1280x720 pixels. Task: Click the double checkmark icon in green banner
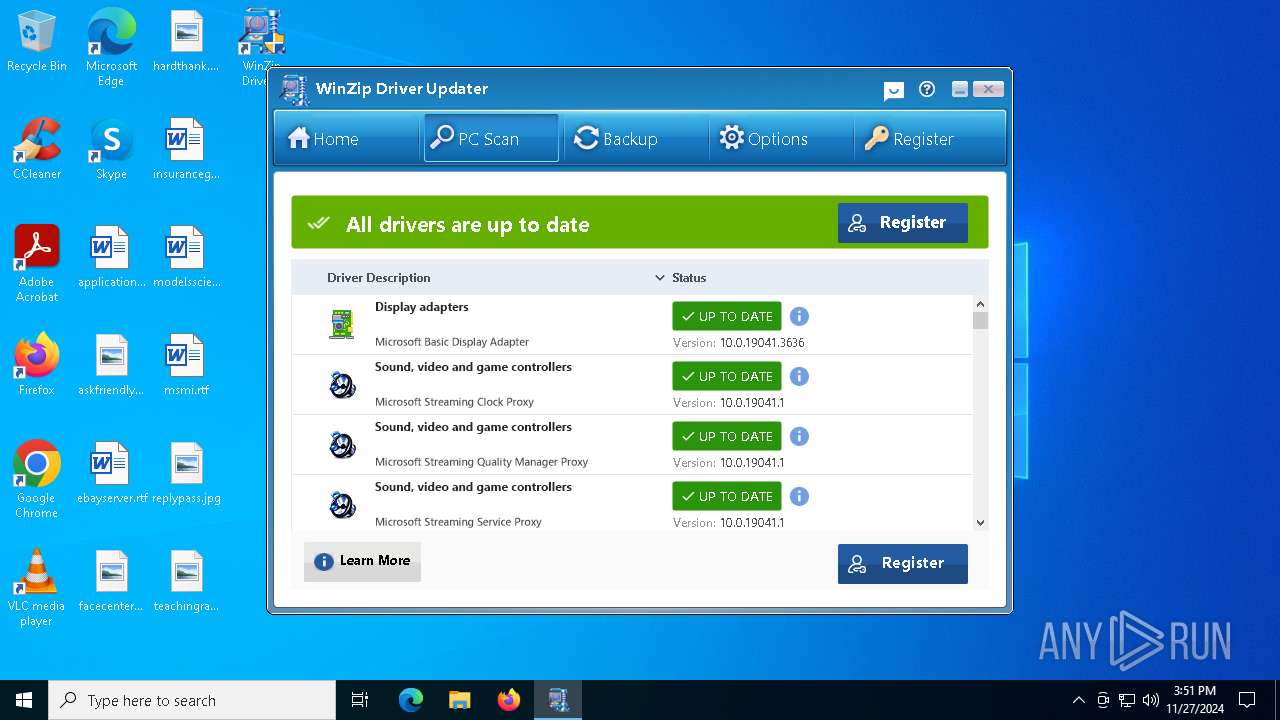coord(319,223)
